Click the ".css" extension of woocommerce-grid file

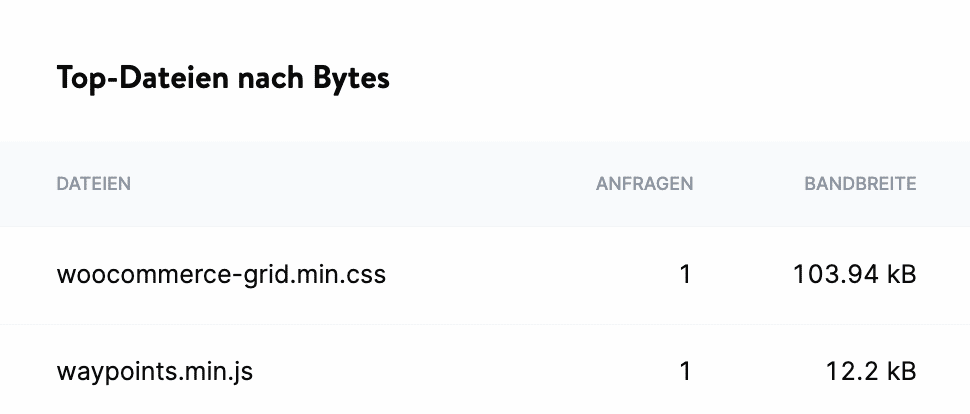(363, 274)
